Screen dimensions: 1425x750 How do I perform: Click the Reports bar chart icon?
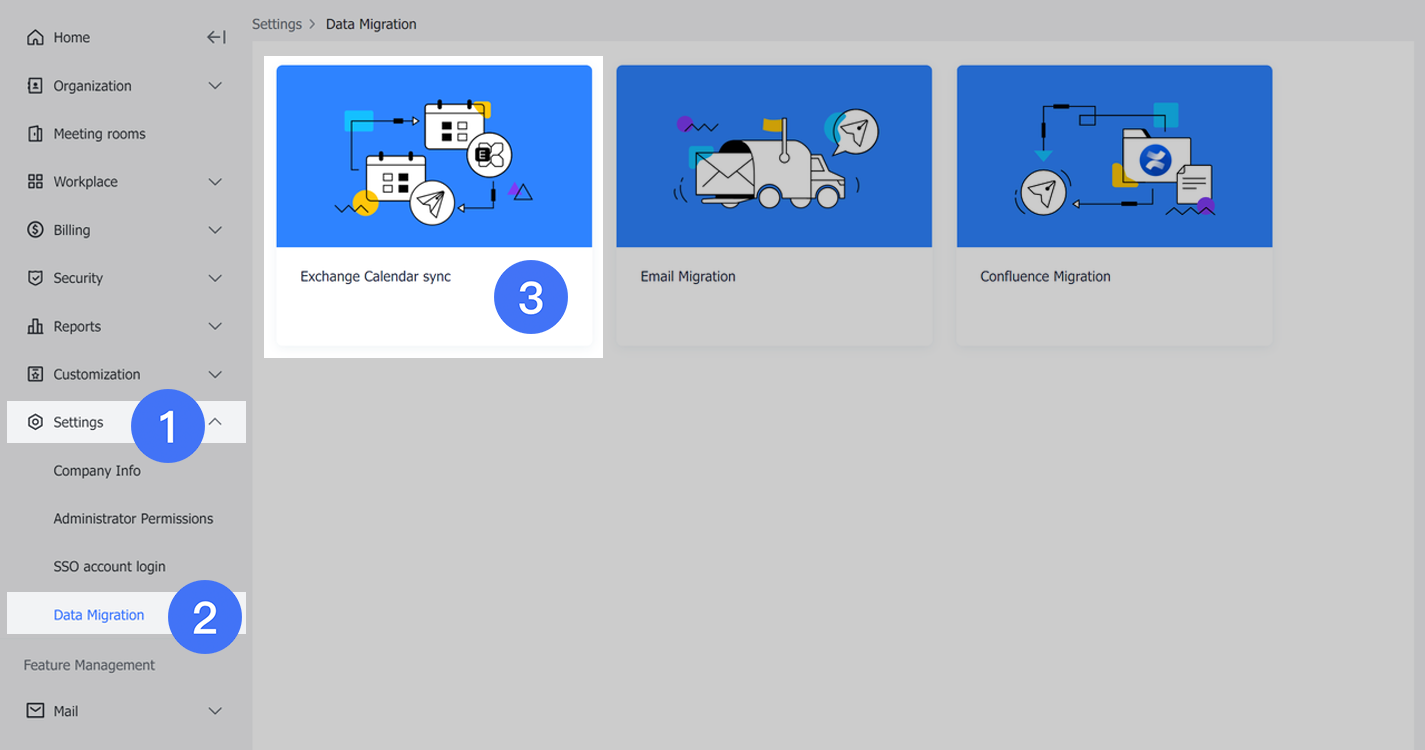click(35, 326)
